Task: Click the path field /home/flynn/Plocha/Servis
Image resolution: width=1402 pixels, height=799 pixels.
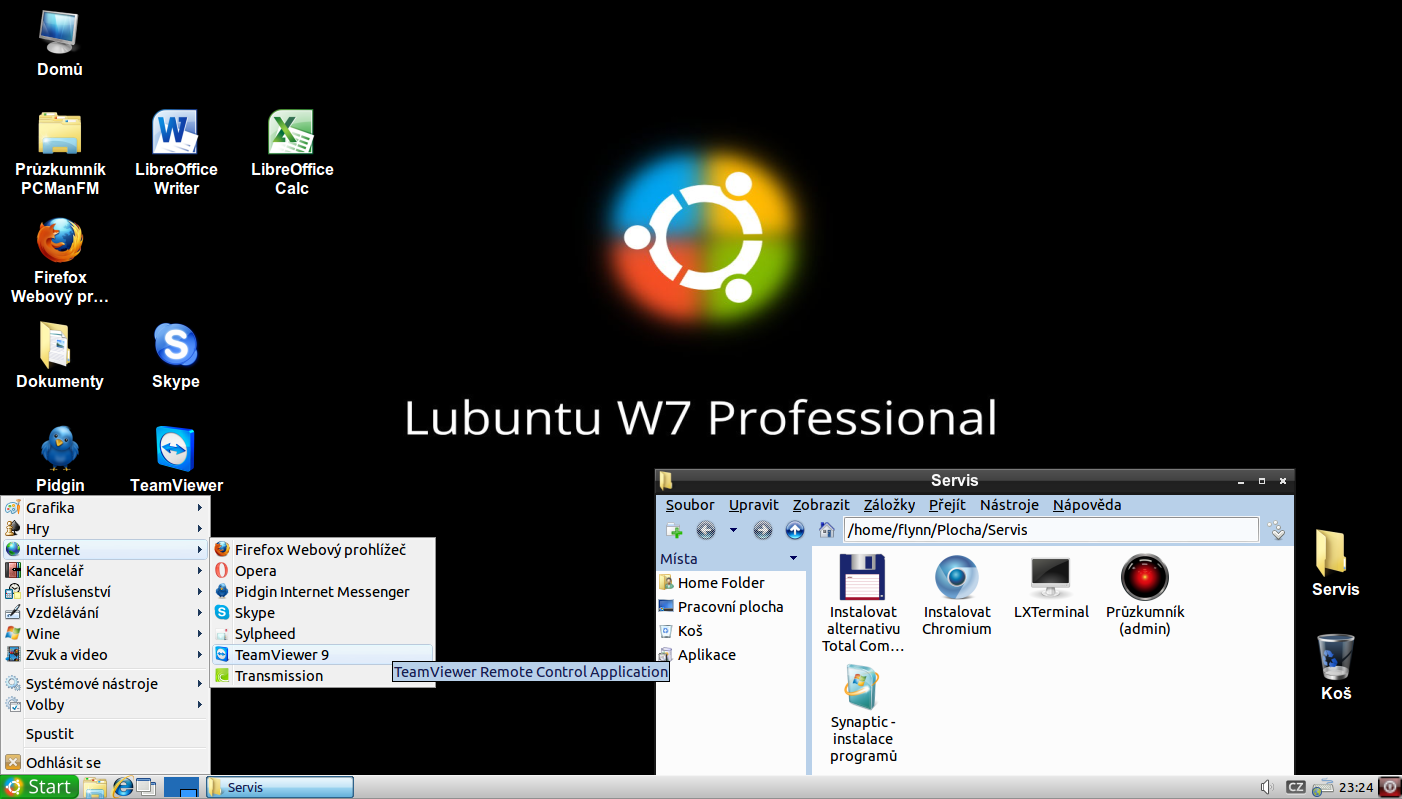Action: pyautogui.click(x=1051, y=530)
